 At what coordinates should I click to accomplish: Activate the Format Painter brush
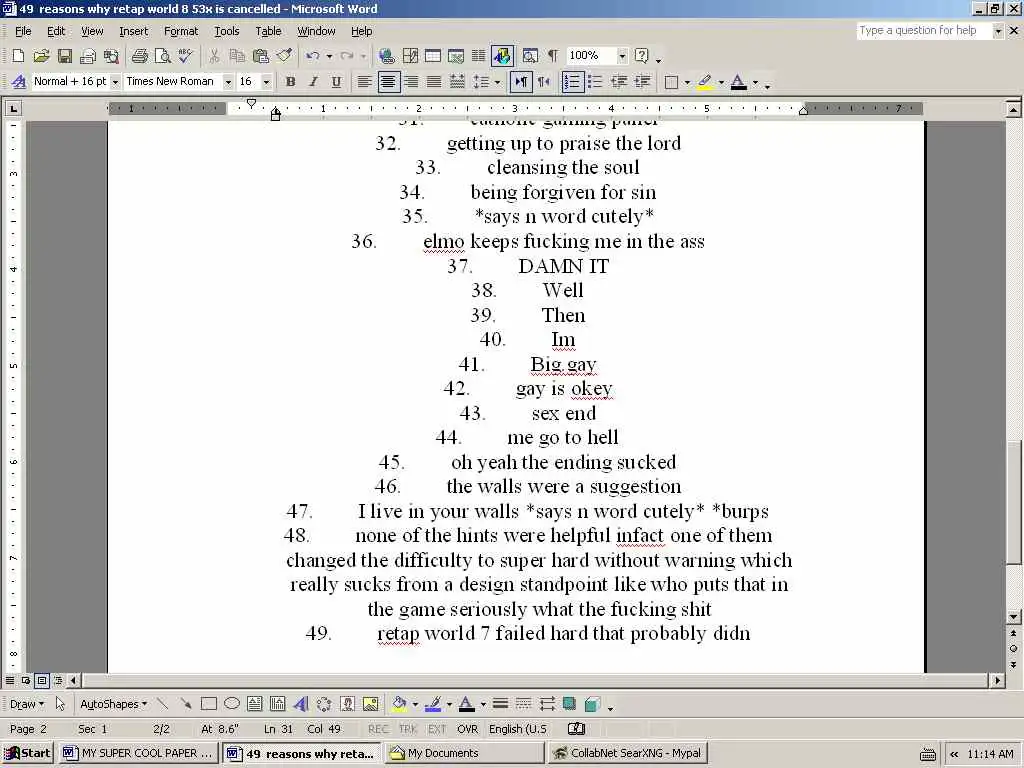[284, 56]
